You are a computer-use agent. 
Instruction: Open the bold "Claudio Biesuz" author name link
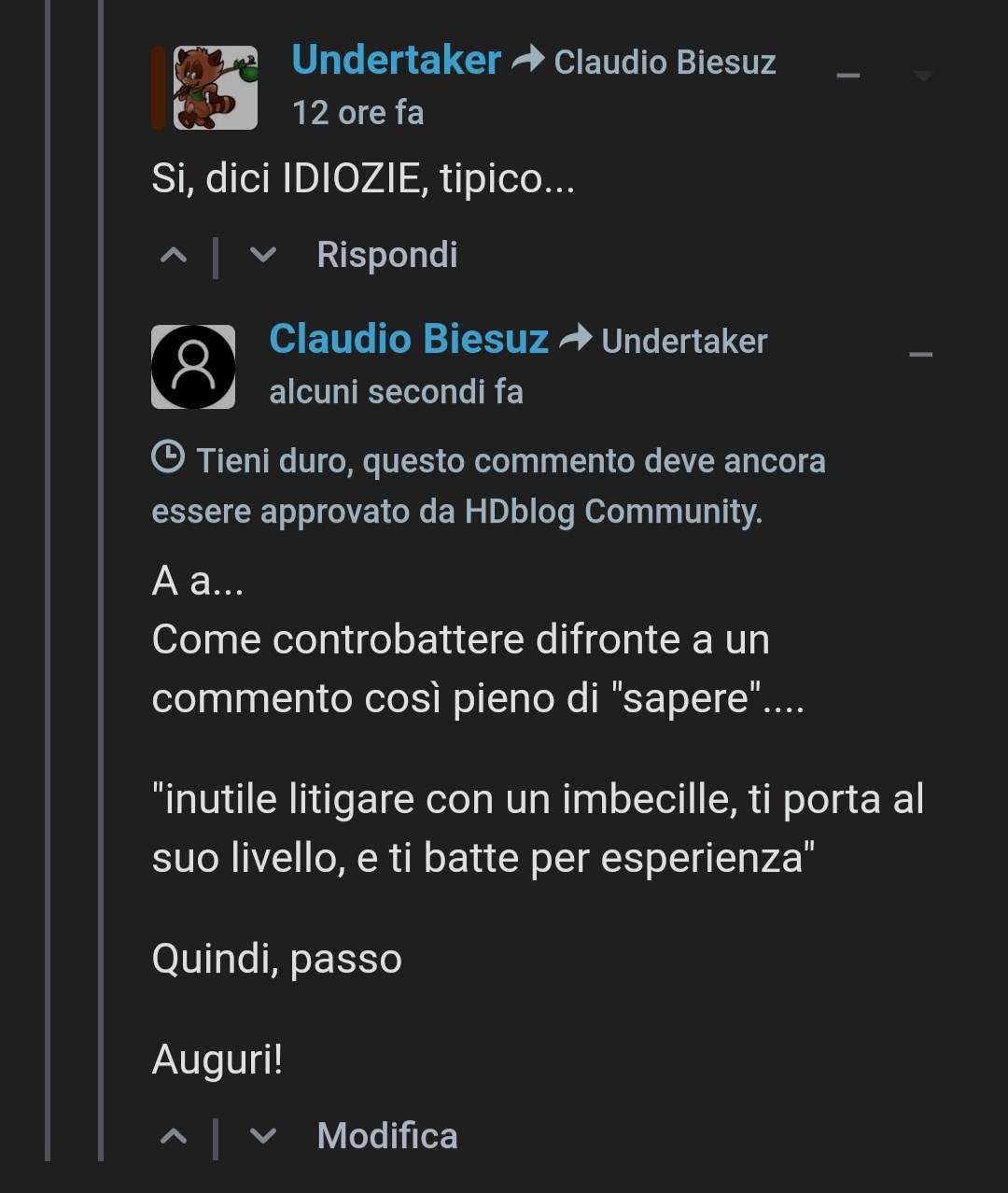(409, 338)
